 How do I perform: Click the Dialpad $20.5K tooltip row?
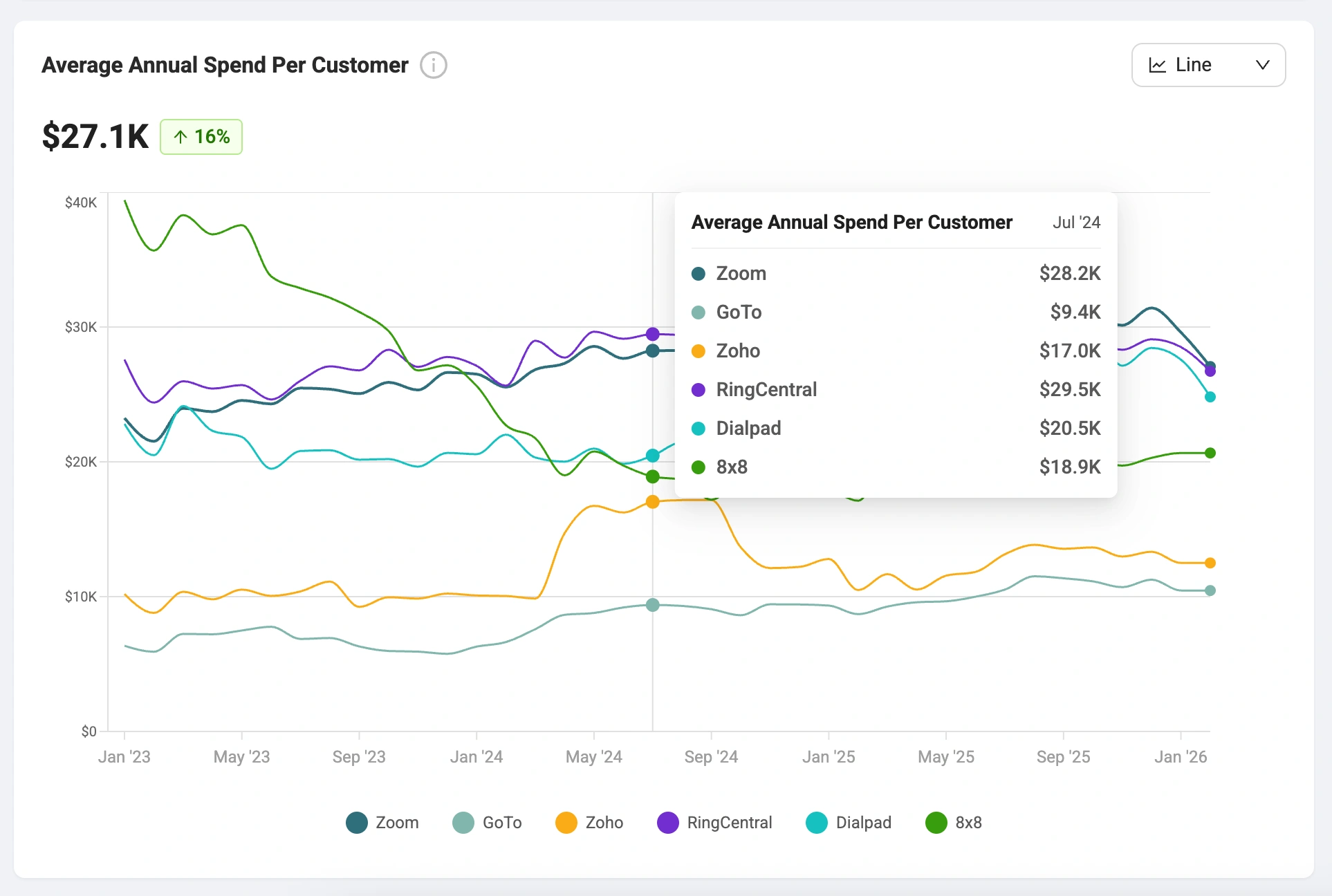(x=896, y=429)
